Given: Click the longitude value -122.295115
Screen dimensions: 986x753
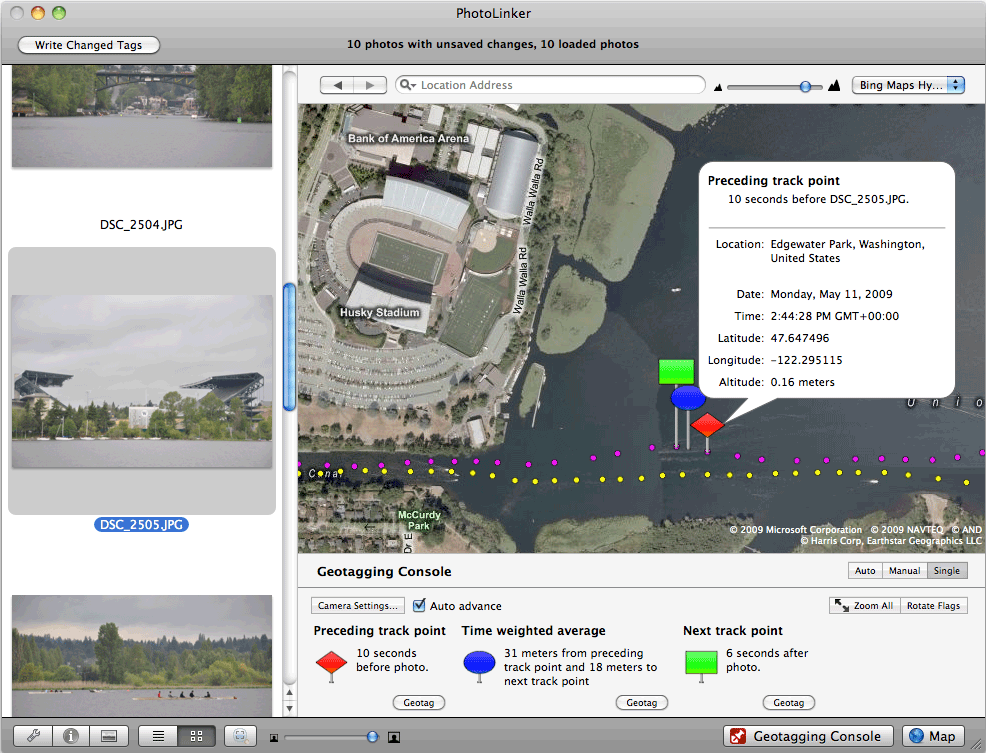Looking at the screenshot, I should (x=806, y=360).
